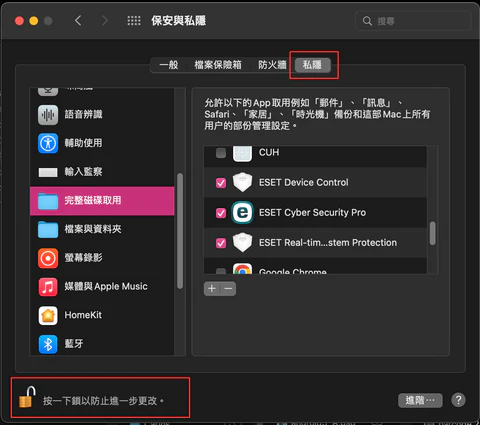Switch to the 檔案保險箱 tab

coord(218,65)
